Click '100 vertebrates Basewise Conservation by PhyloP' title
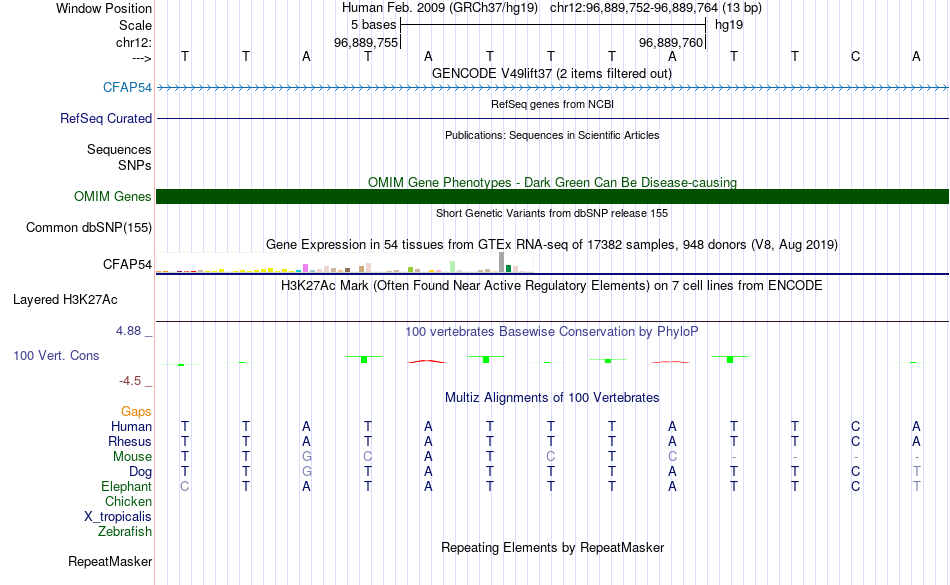The height and width of the screenshot is (585, 950). 552,331
